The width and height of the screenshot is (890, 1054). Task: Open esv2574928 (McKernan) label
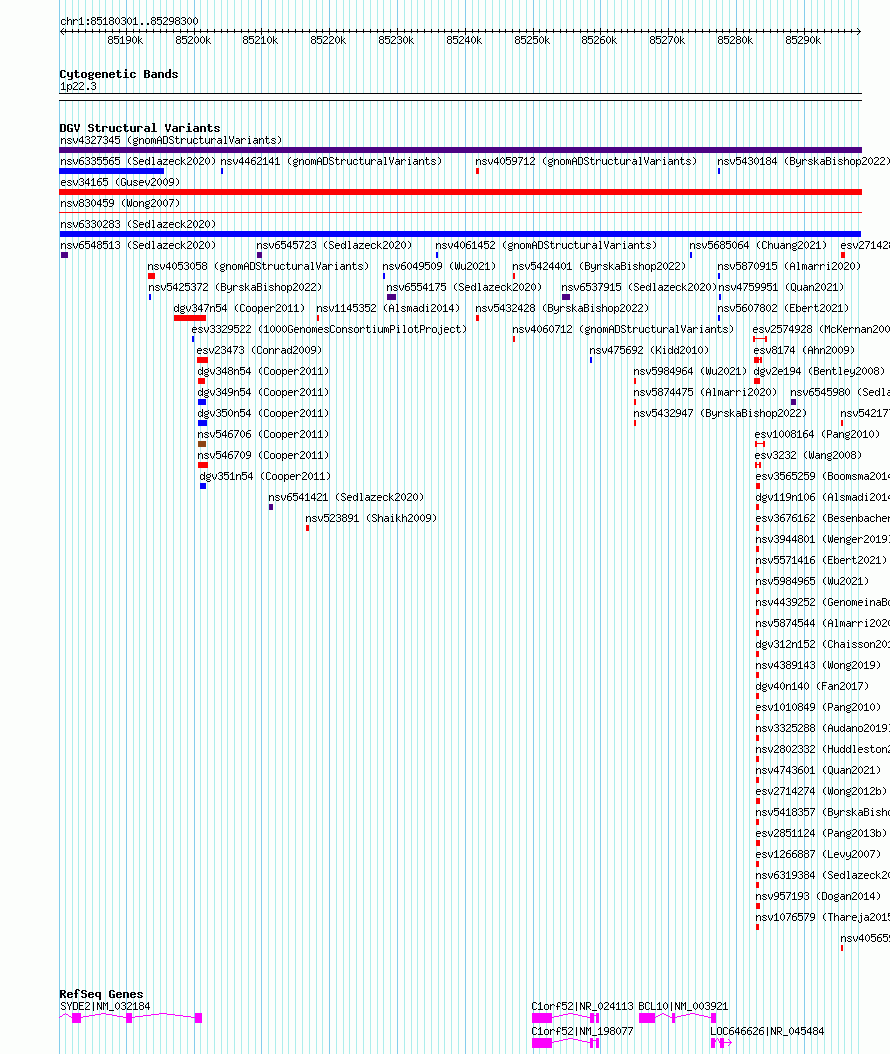pos(821,329)
